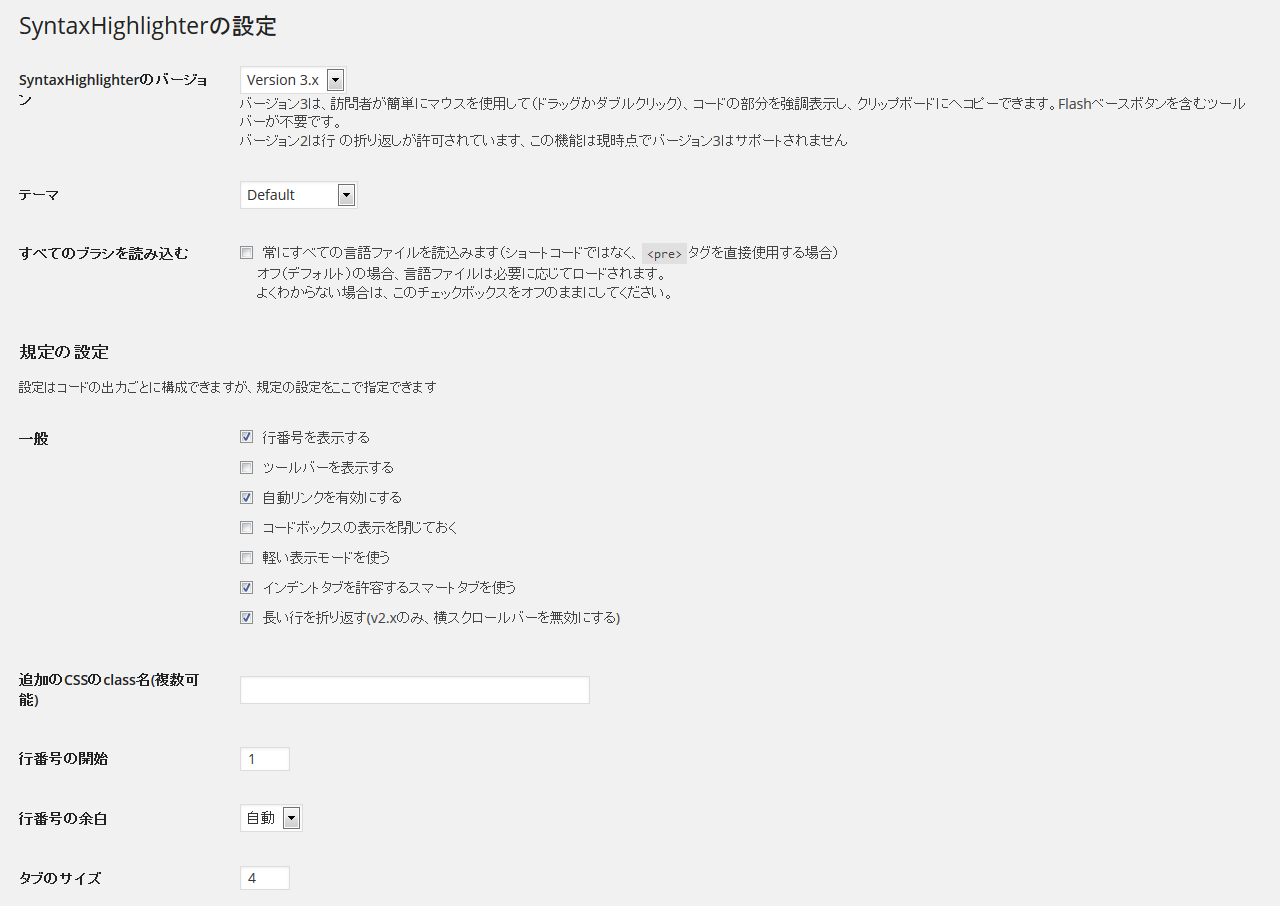Viewport: 1280px width, 906px height.
Task: Enable the 常にすべての言語ファイルを読込みます checkbox
Action: (246, 253)
